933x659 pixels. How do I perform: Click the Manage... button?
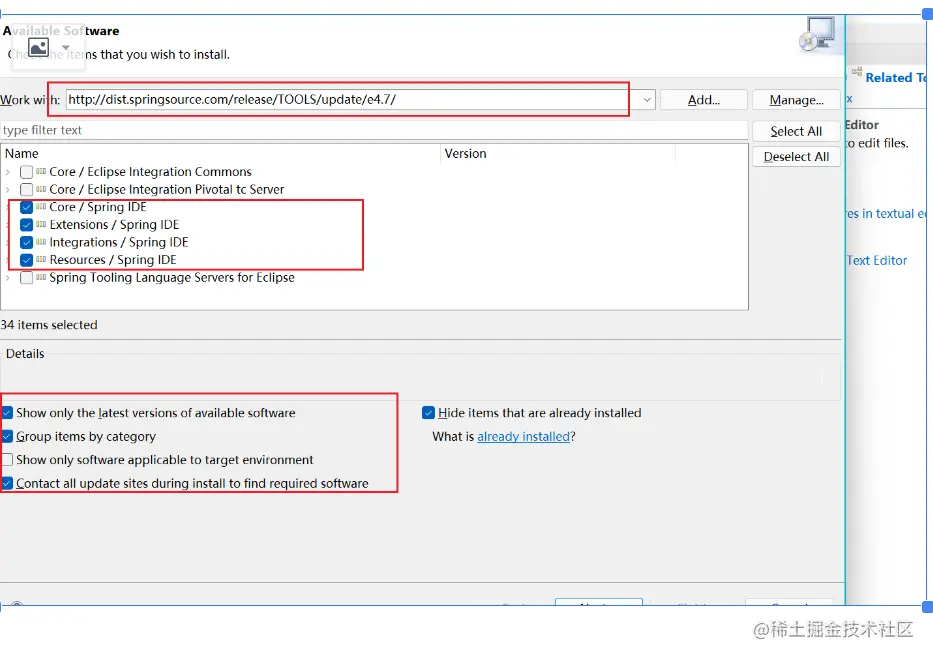796,100
